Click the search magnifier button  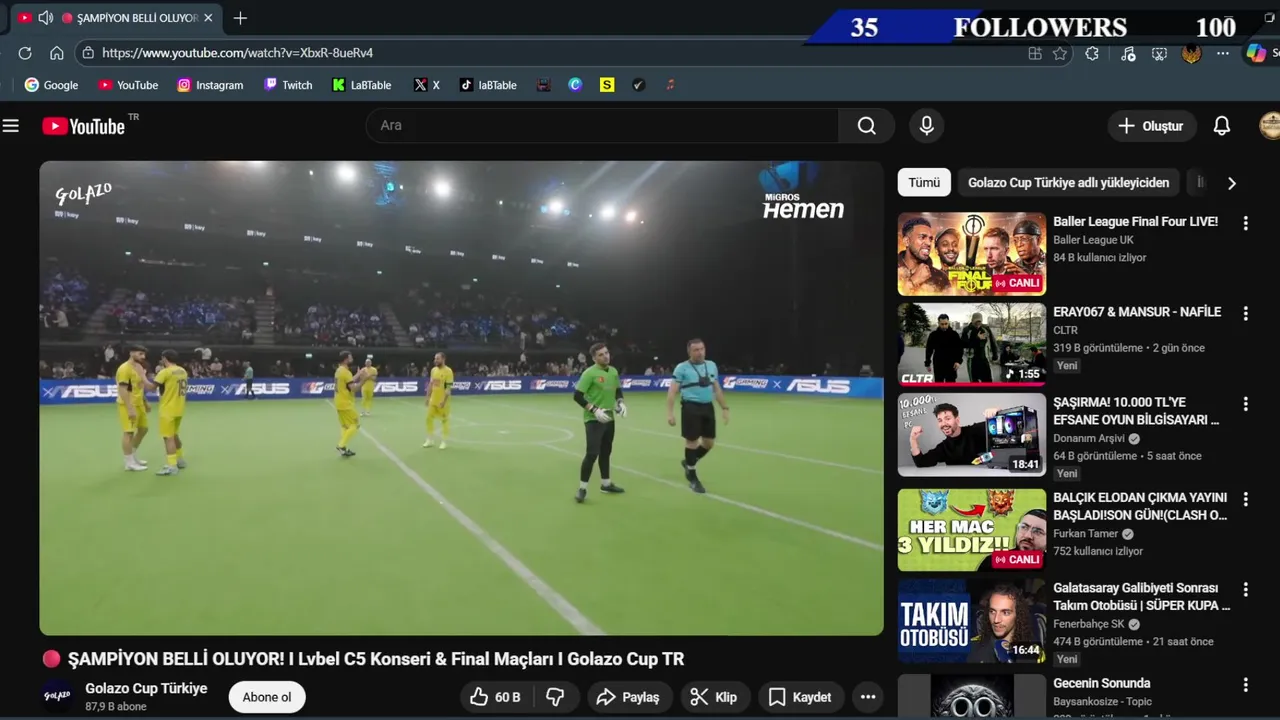click(x=867, y=126)
